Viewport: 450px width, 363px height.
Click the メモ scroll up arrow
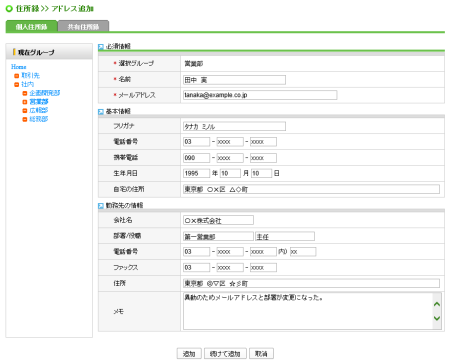point(437,304)
